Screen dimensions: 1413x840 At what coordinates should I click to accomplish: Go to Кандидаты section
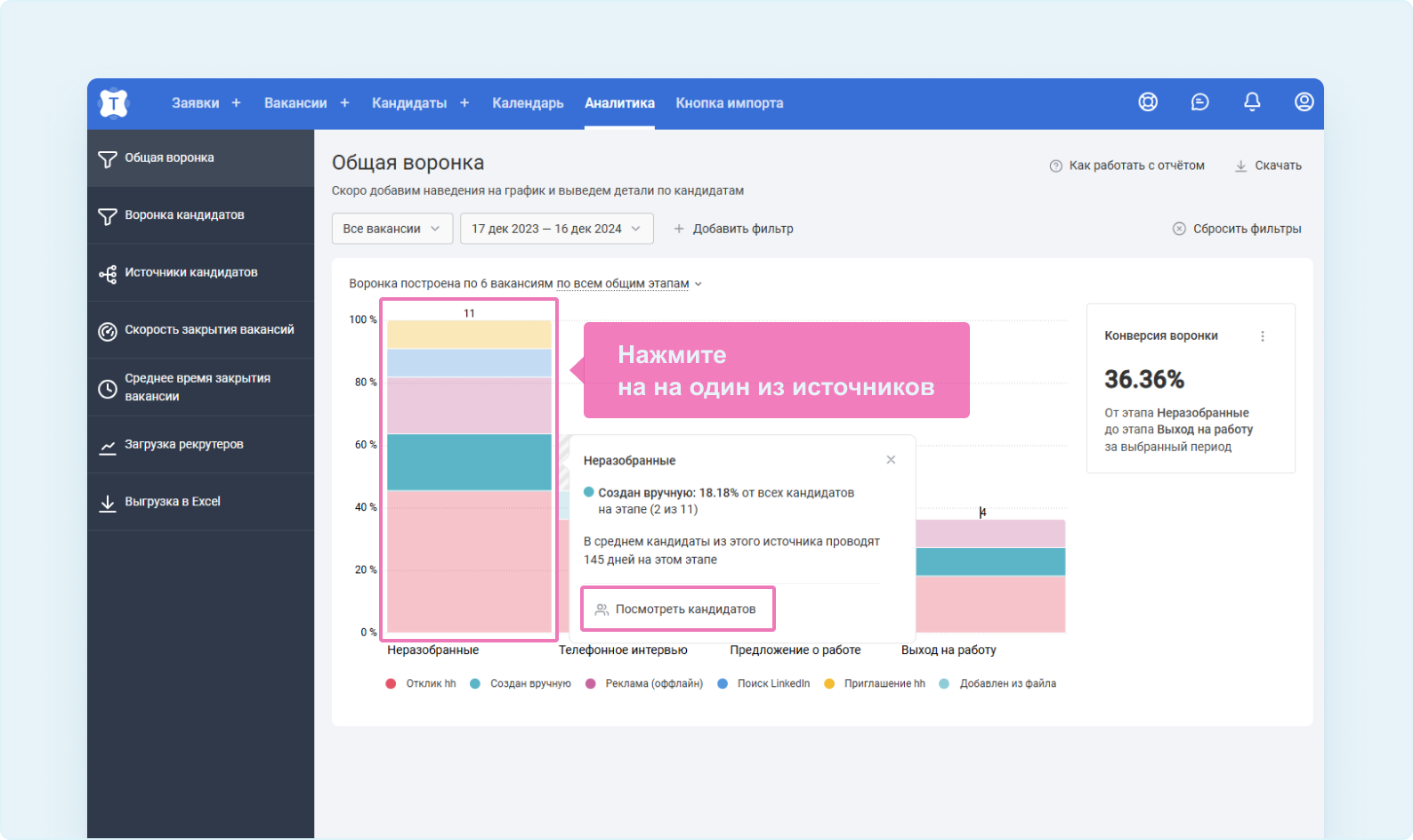click(409, 103)
